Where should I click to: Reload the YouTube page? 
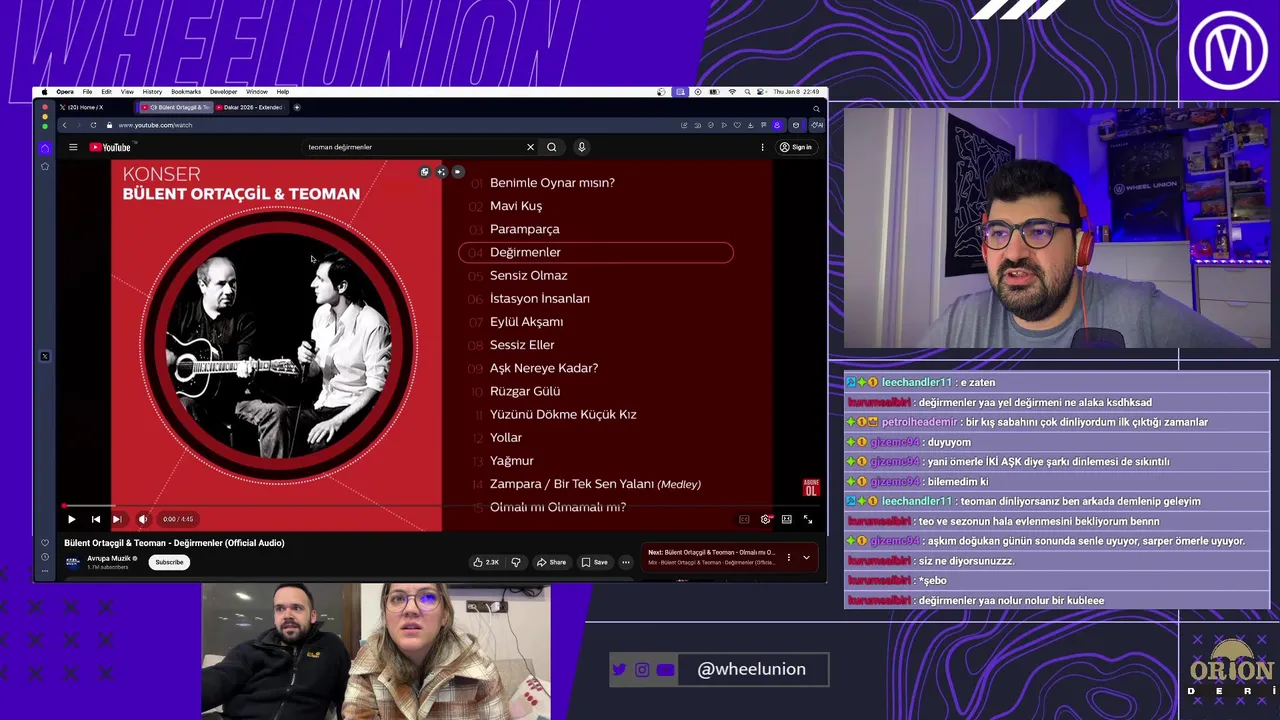[93, 125]
